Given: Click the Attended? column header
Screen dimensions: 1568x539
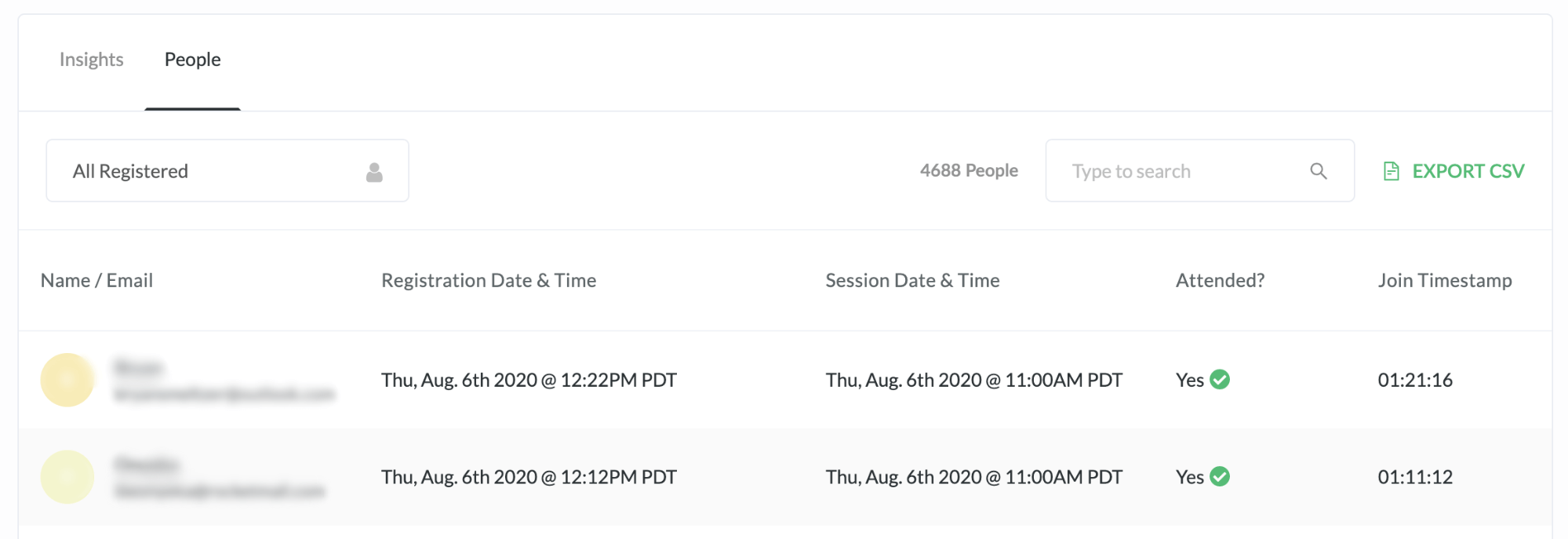Looking at the screenshot, I should click(1219, 280).
